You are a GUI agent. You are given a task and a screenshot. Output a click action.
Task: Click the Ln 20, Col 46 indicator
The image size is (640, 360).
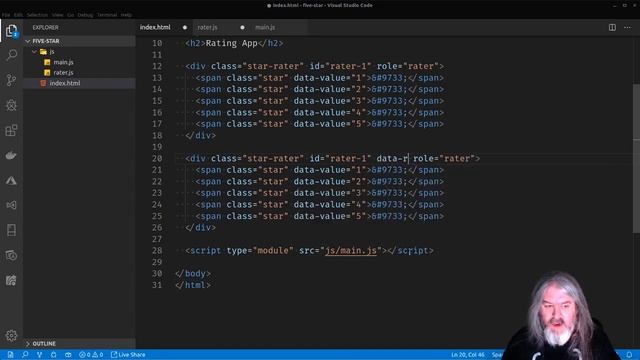pyautogui.click(x=467, y=355)
